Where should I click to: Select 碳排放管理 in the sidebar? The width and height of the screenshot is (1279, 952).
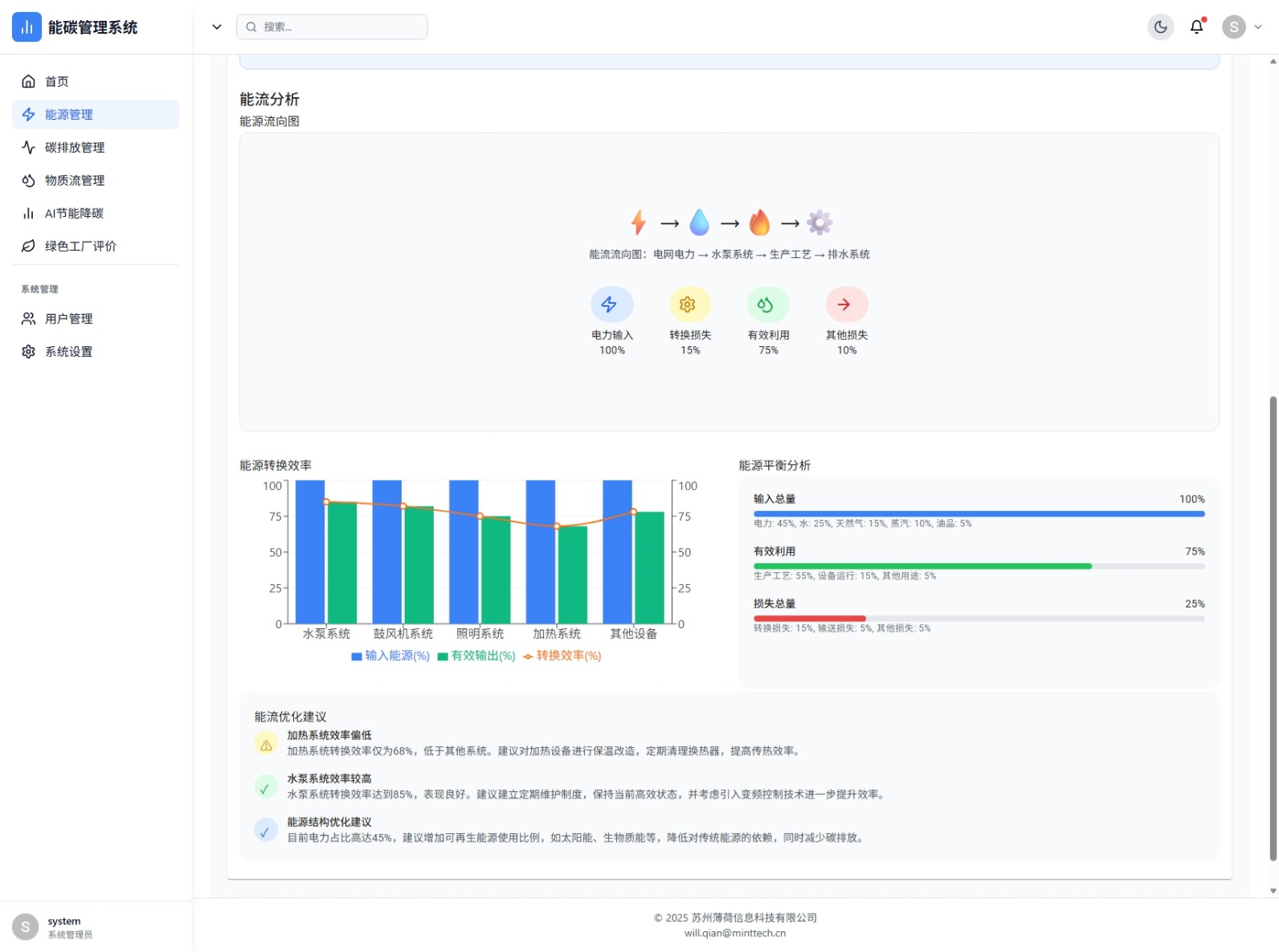[x=74, y=147]
